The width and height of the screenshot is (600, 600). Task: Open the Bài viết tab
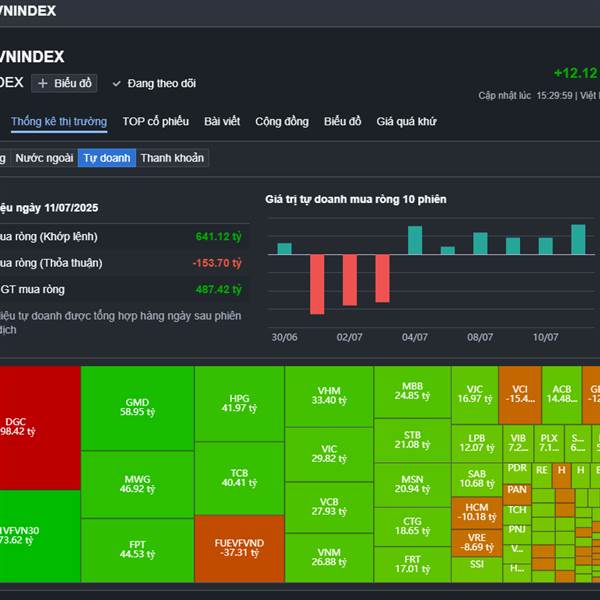(x=222, y=122)
